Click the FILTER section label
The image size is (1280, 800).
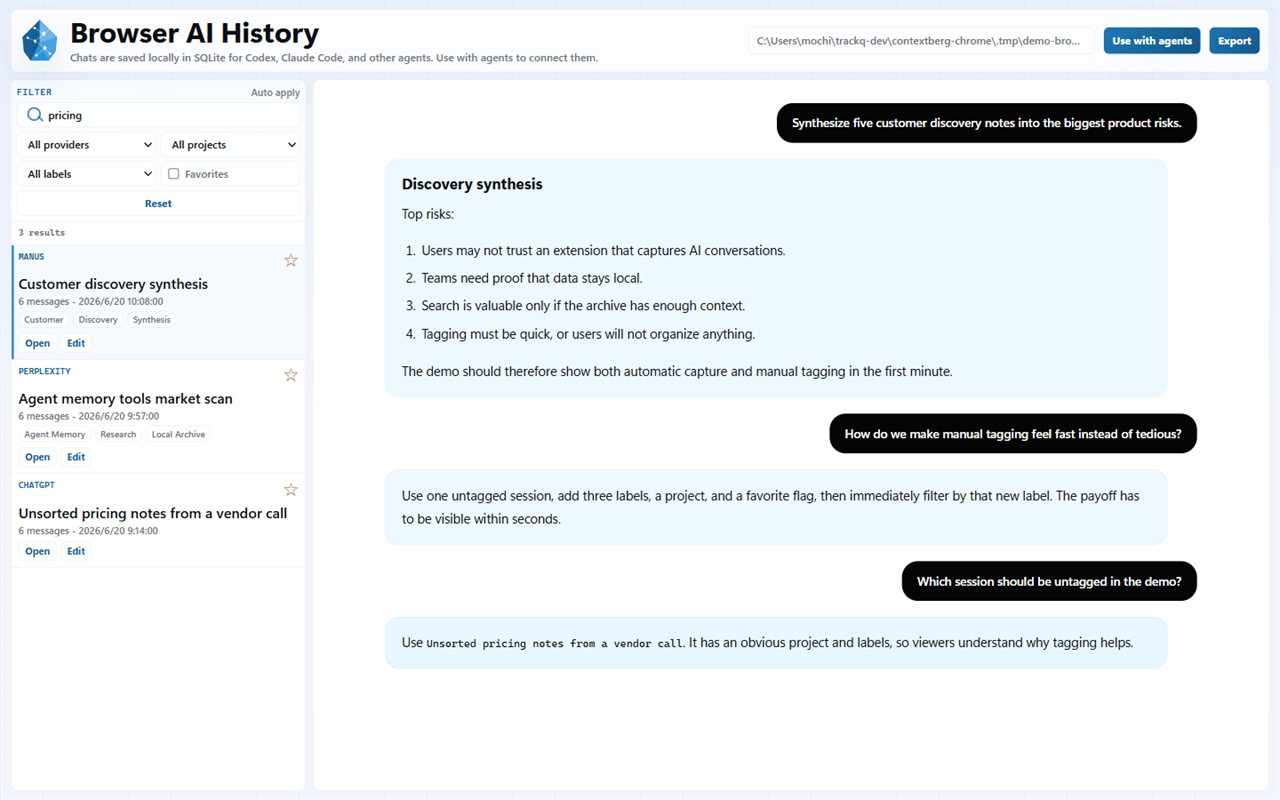(34, 92)
